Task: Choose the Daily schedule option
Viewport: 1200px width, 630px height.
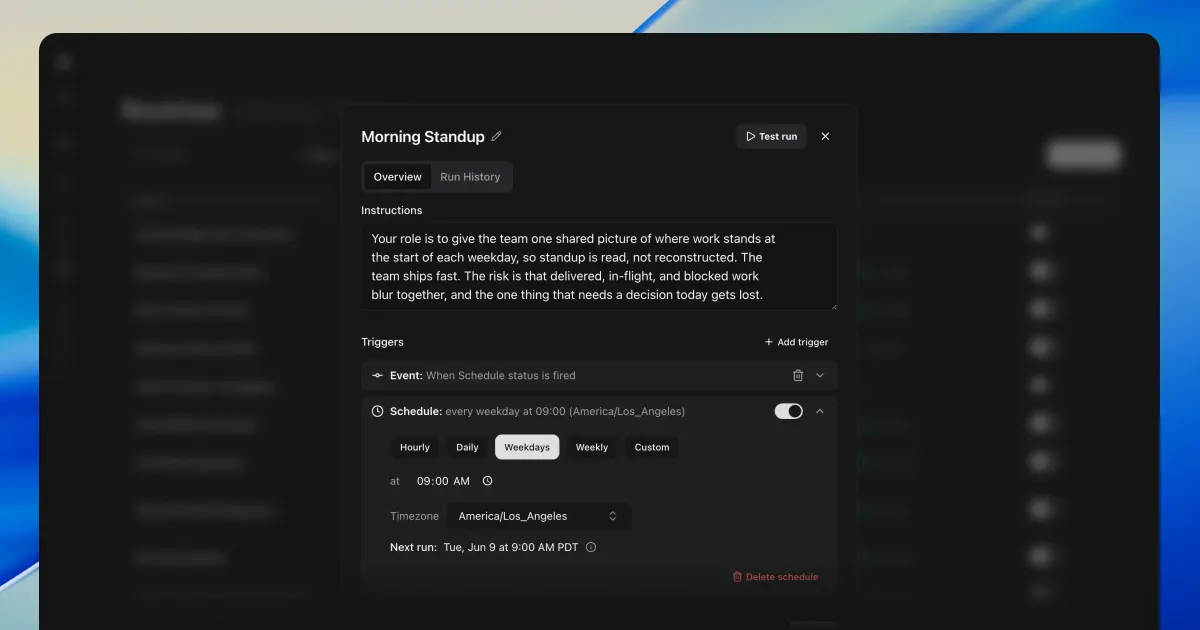Action: (467, 447)
